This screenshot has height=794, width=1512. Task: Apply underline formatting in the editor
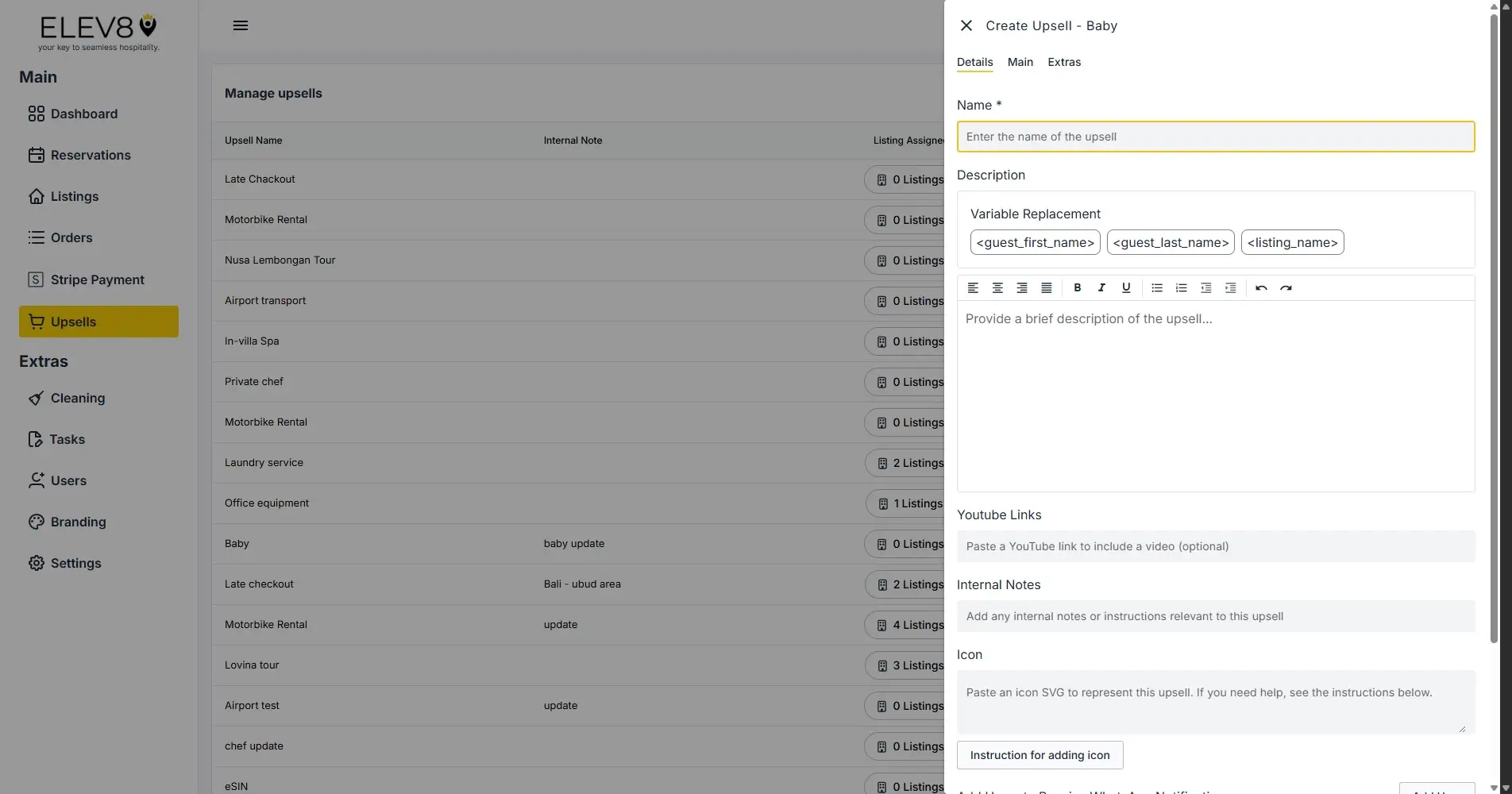(x=1125, y=287)
